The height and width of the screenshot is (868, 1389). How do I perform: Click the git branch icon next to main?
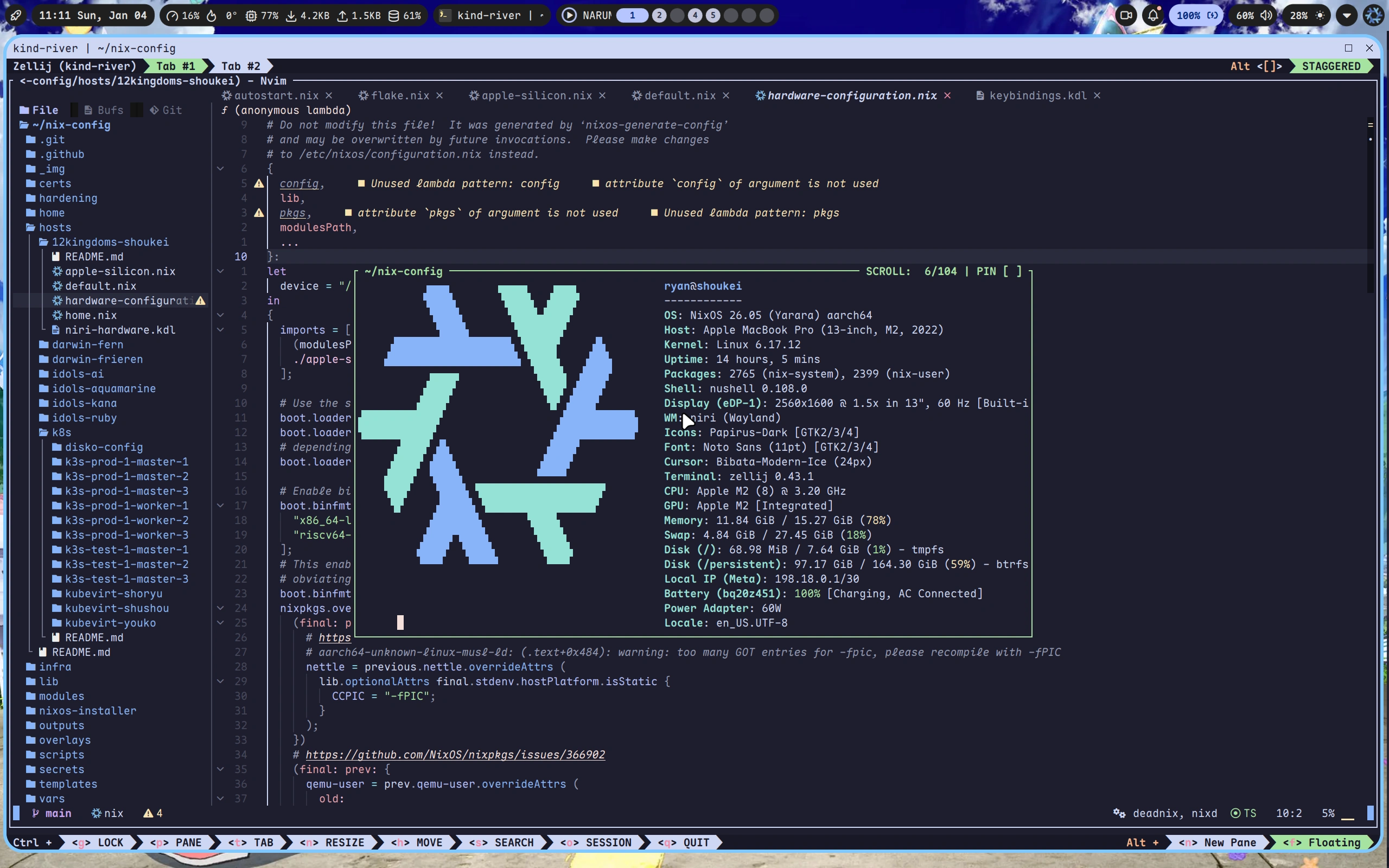tap(36, 813)
